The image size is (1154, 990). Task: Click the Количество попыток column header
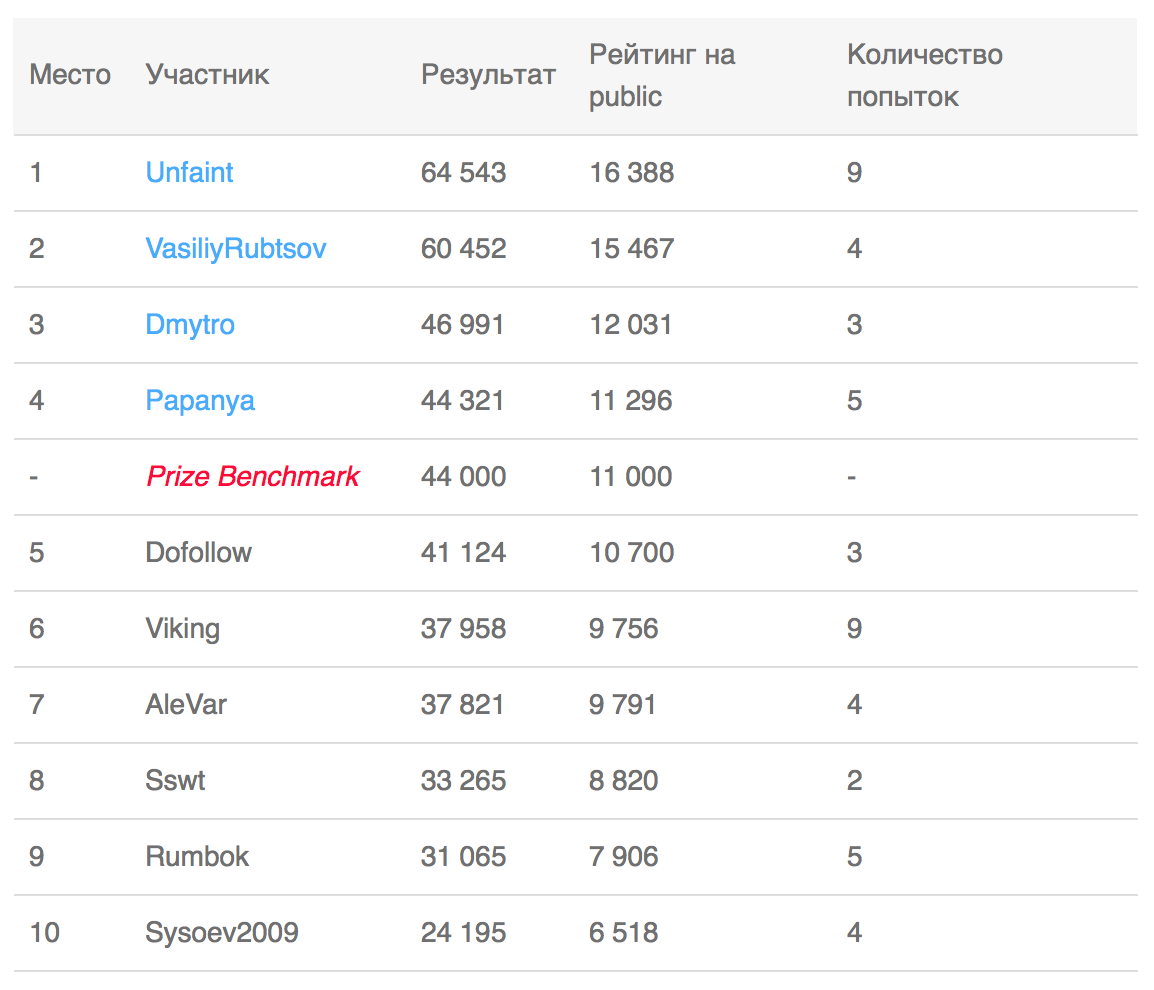[923, 75]
